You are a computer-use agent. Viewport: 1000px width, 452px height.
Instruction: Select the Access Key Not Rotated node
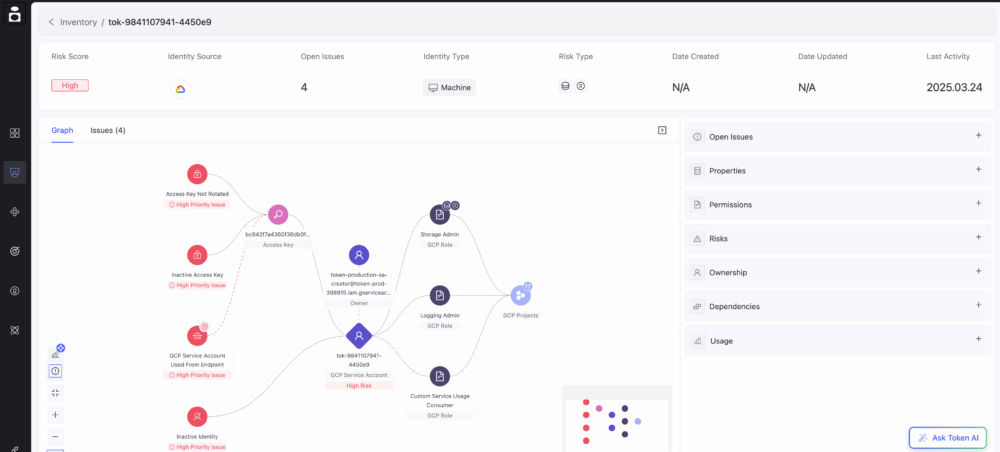[197, 173]
